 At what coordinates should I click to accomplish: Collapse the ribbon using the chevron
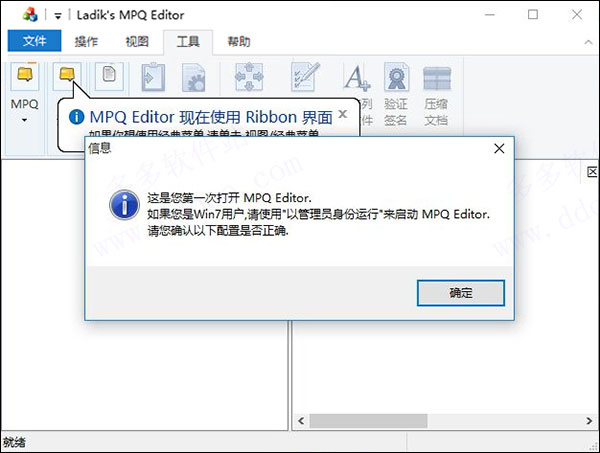pos(588,42)
